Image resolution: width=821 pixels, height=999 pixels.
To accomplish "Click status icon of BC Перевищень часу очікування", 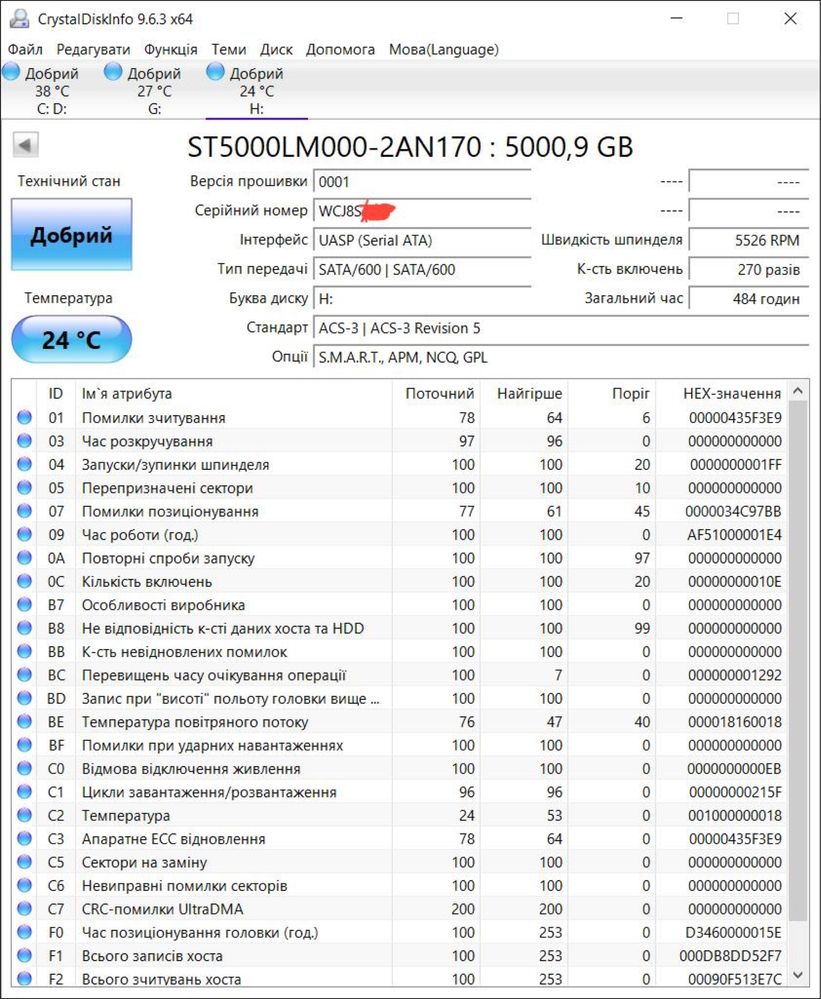I will (24, 675).
